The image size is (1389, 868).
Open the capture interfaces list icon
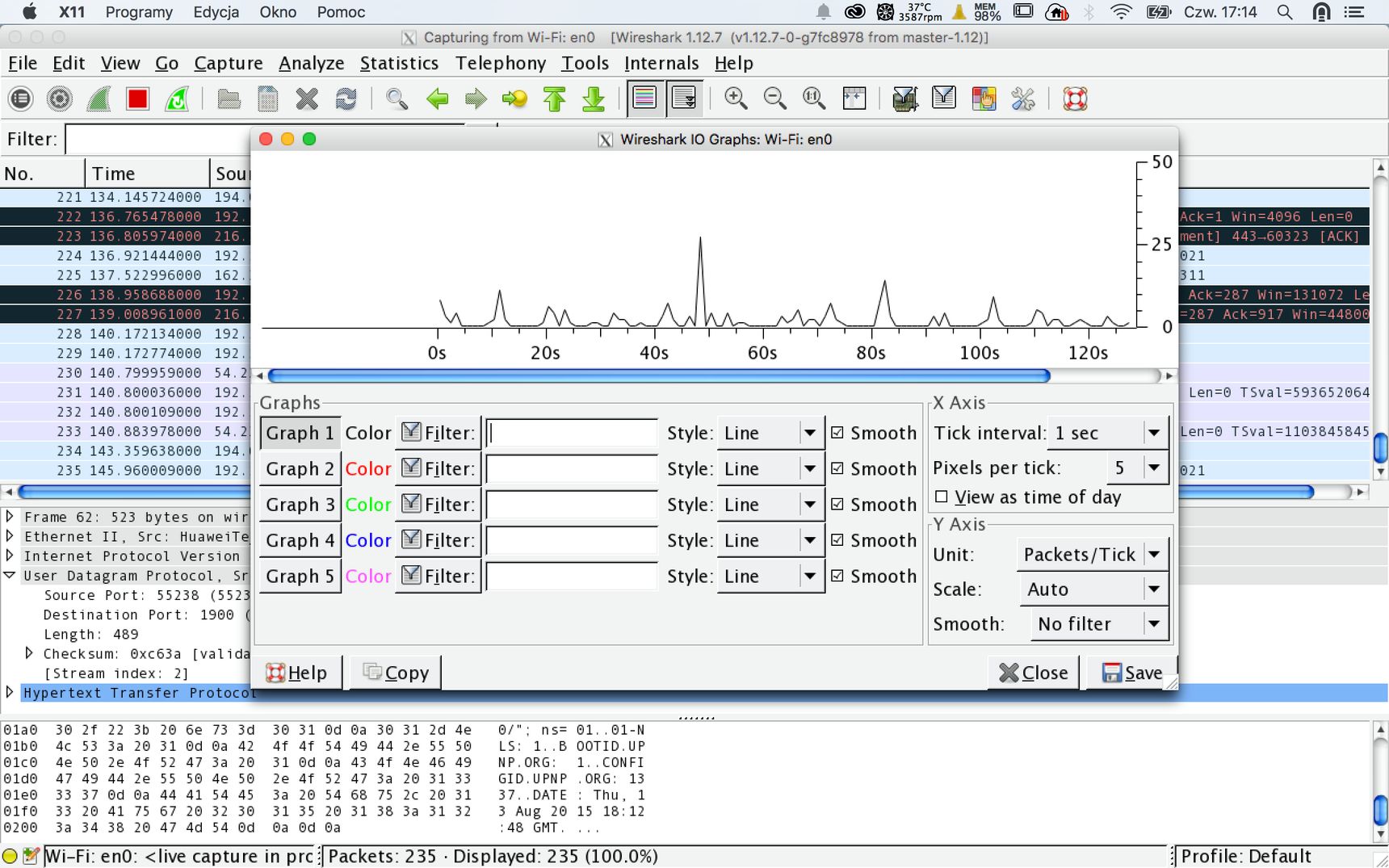click(21, 99)
